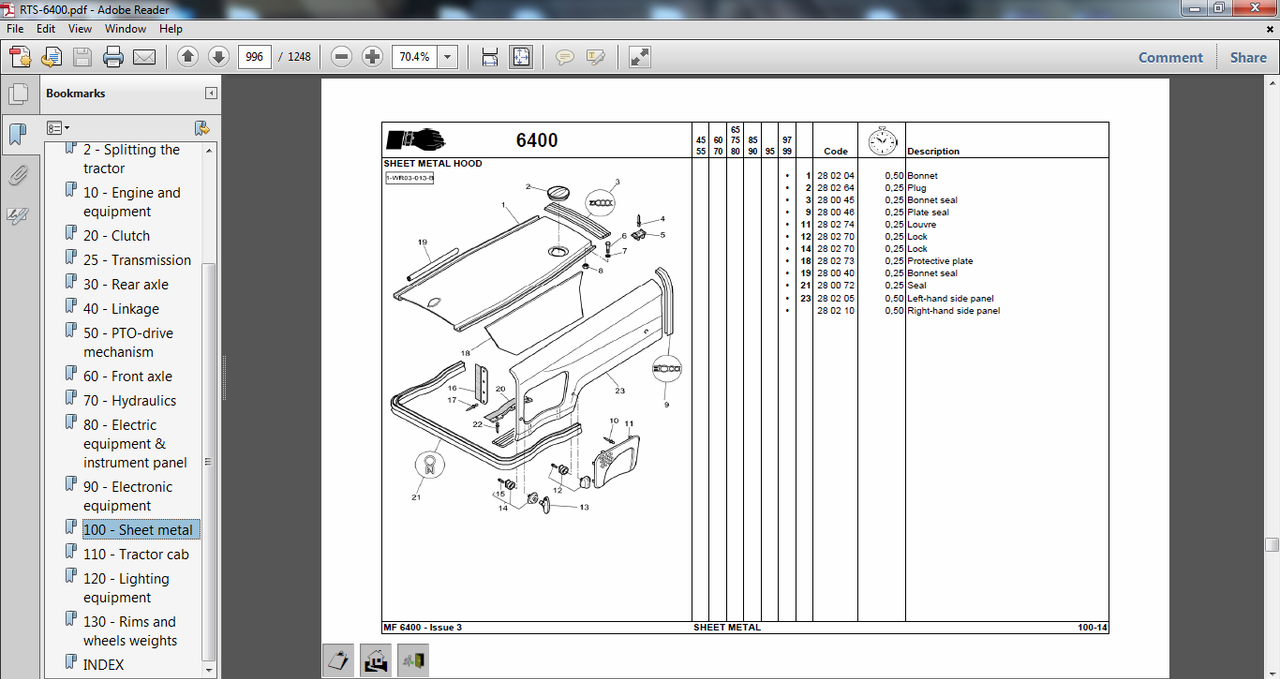Click the zoom in plus button
This screenshot has height=679, width=1280.
[x=372, y=57]
